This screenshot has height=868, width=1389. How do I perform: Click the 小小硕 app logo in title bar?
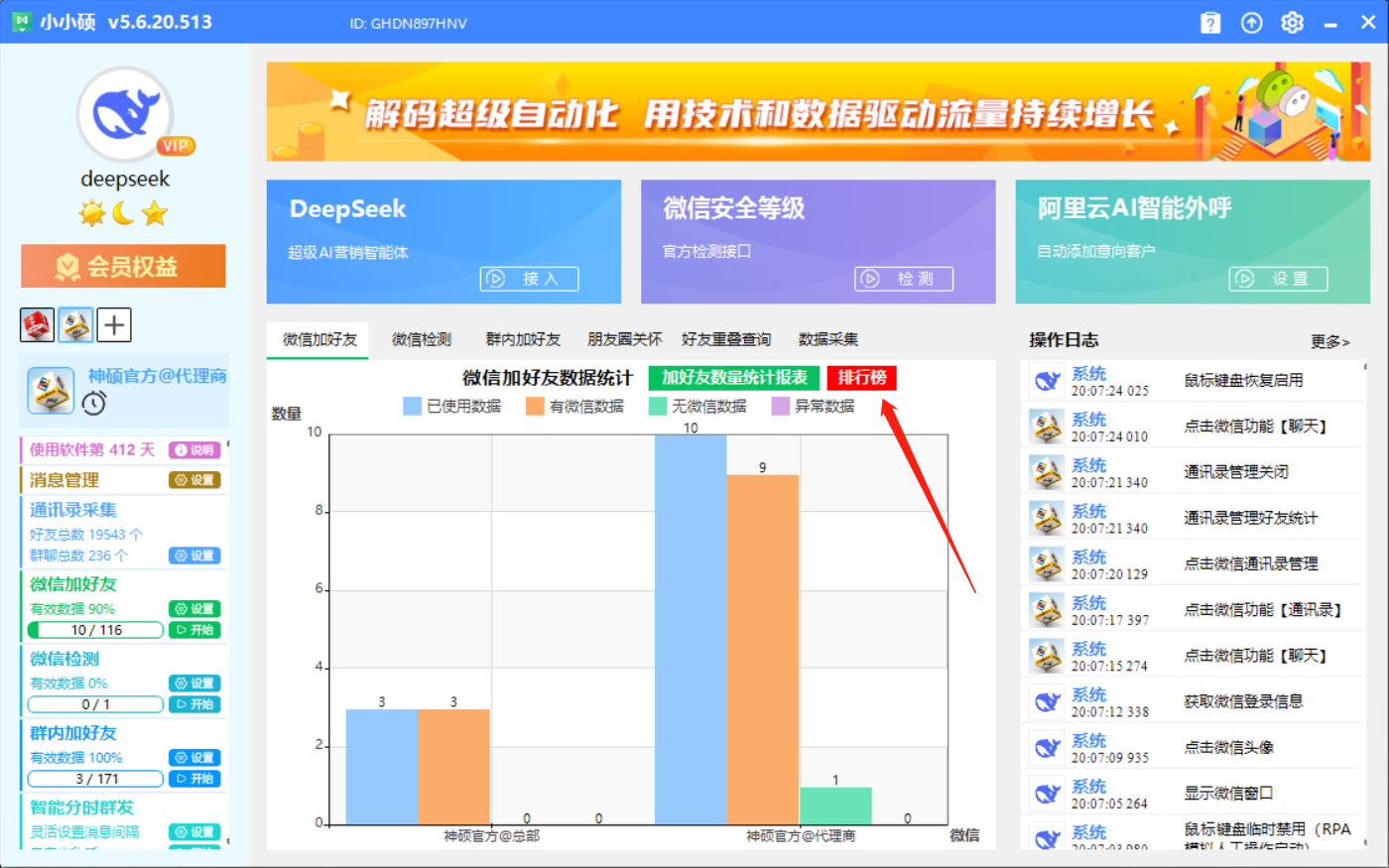22,22
